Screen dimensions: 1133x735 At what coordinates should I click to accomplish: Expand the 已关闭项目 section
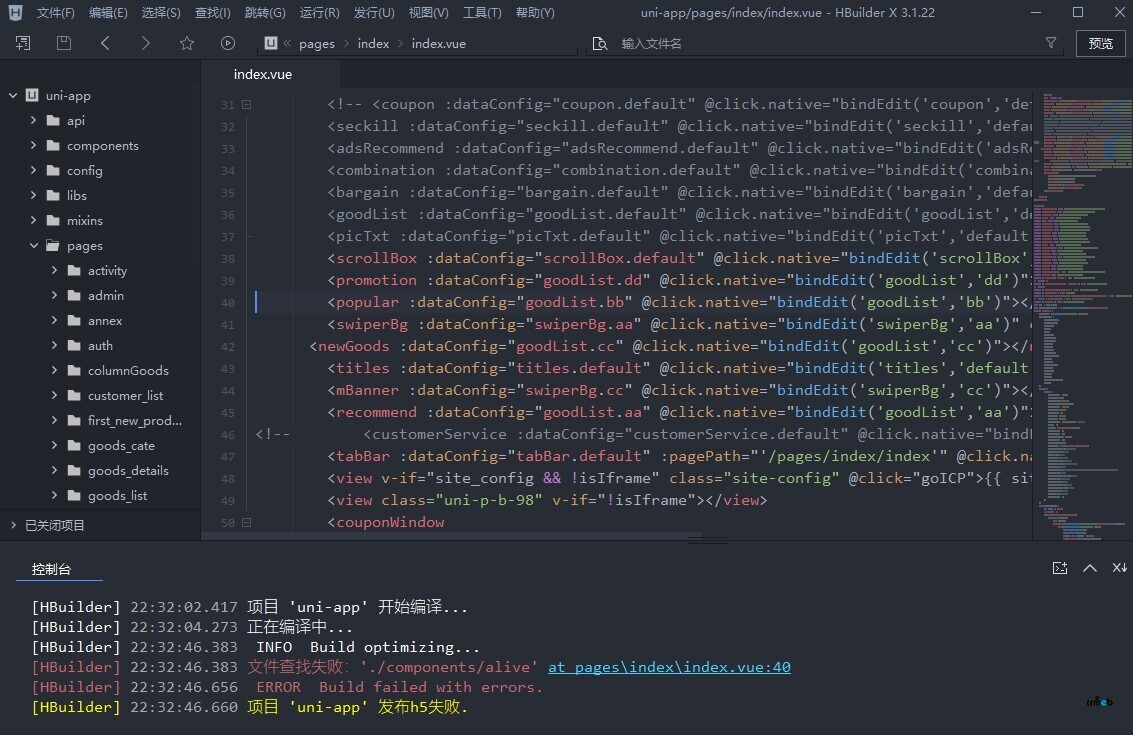(x=13, y=525)
